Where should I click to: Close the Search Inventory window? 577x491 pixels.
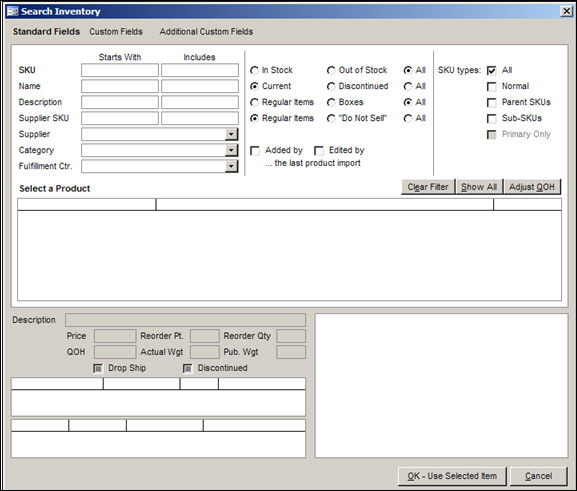click(566, 11)
